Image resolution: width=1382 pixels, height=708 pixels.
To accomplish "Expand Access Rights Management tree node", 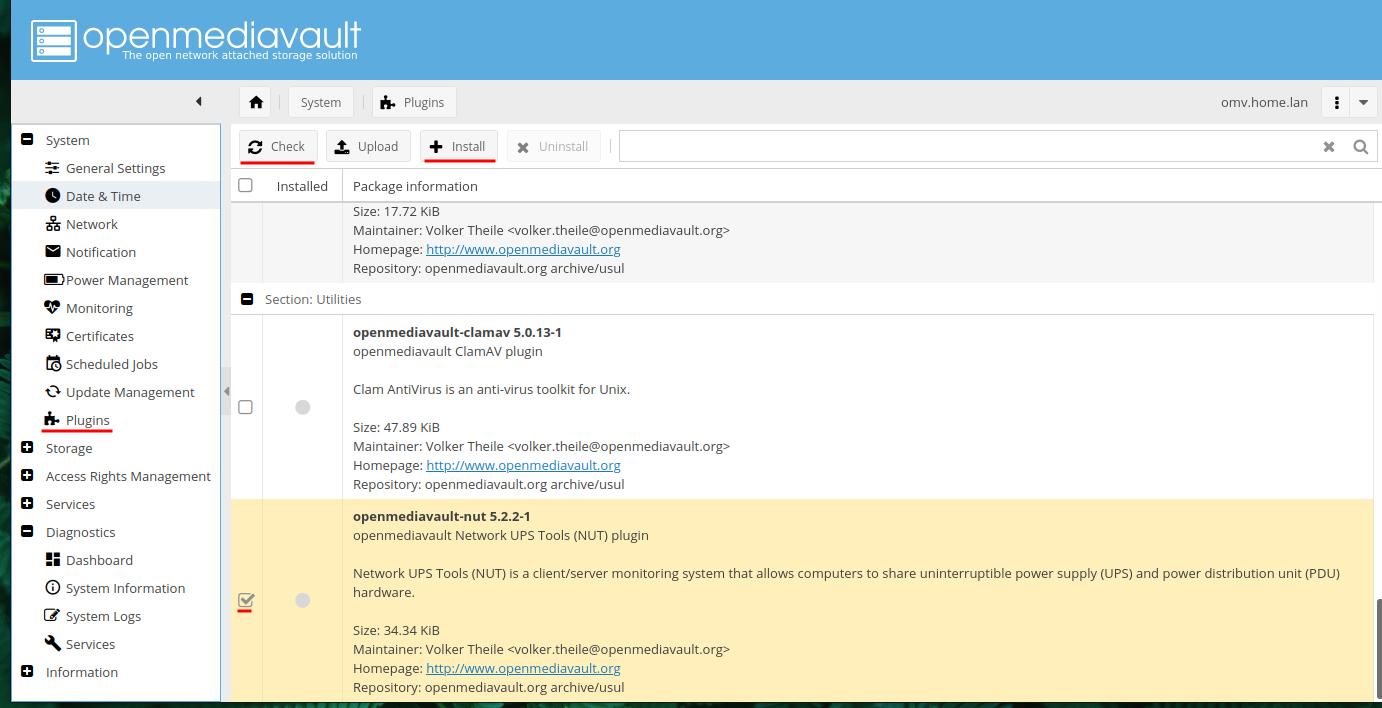I will pyautogui.click(x=27, y=476).
